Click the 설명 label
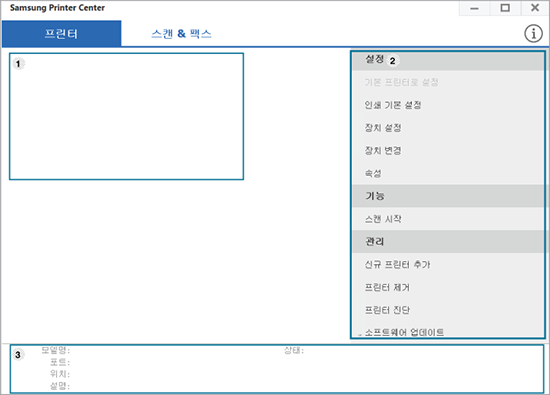 (60, 386)
